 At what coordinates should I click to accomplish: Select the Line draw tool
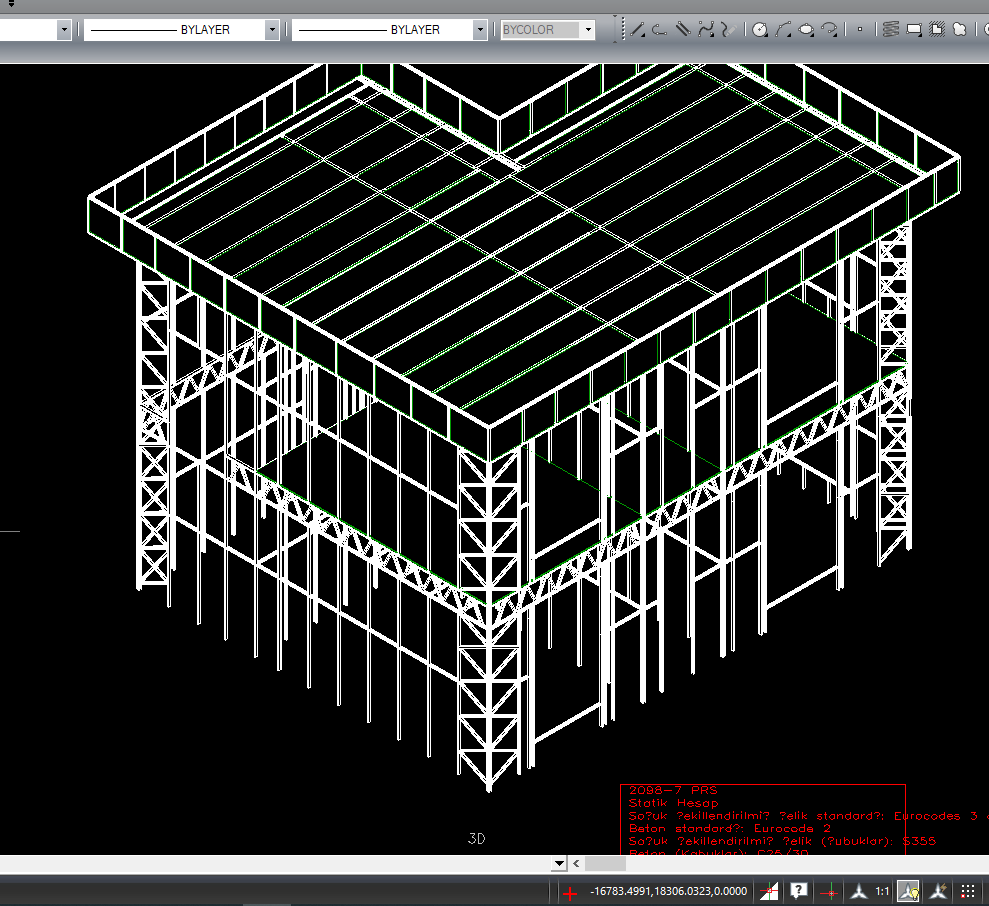637,30
